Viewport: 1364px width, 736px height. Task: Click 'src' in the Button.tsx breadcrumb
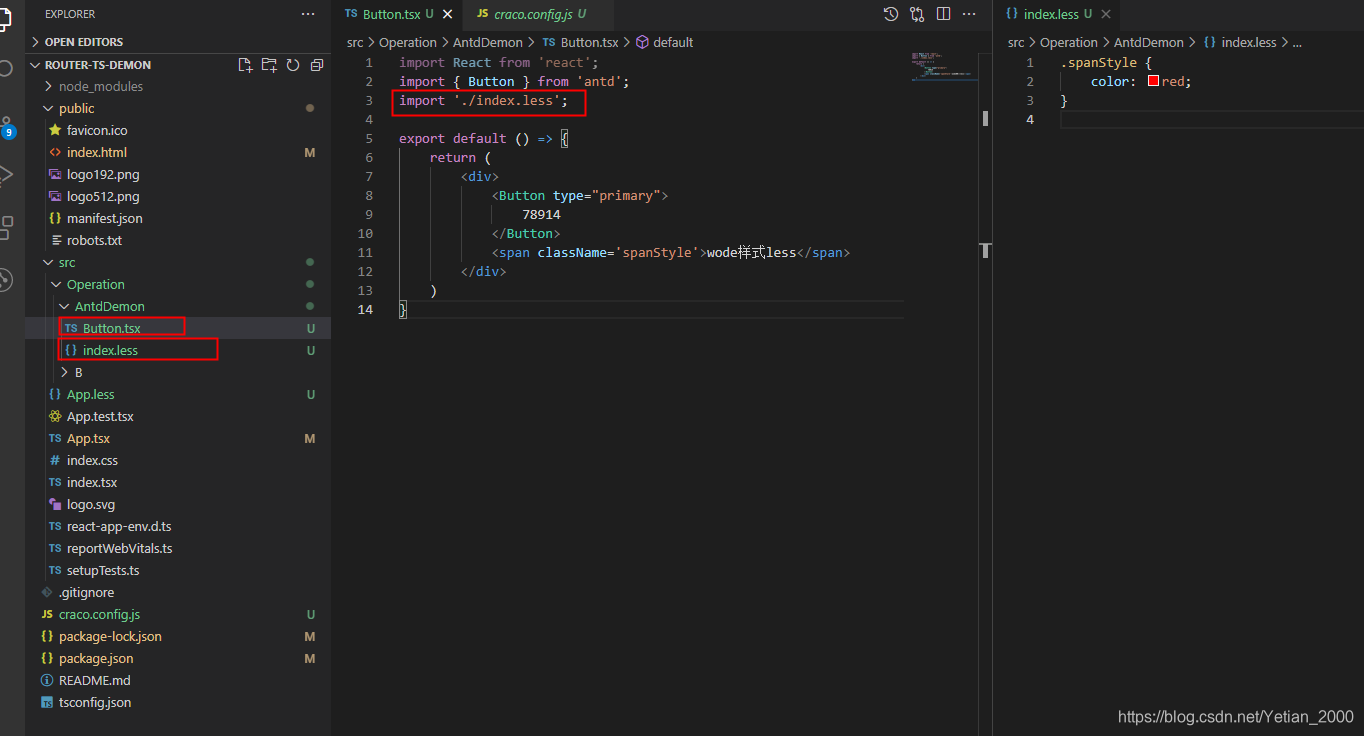point(355,42)
